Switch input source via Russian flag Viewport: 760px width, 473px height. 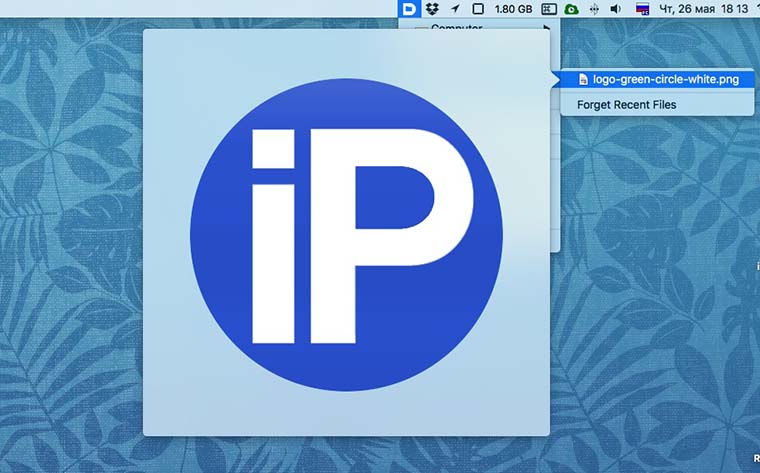coord(643,9)
